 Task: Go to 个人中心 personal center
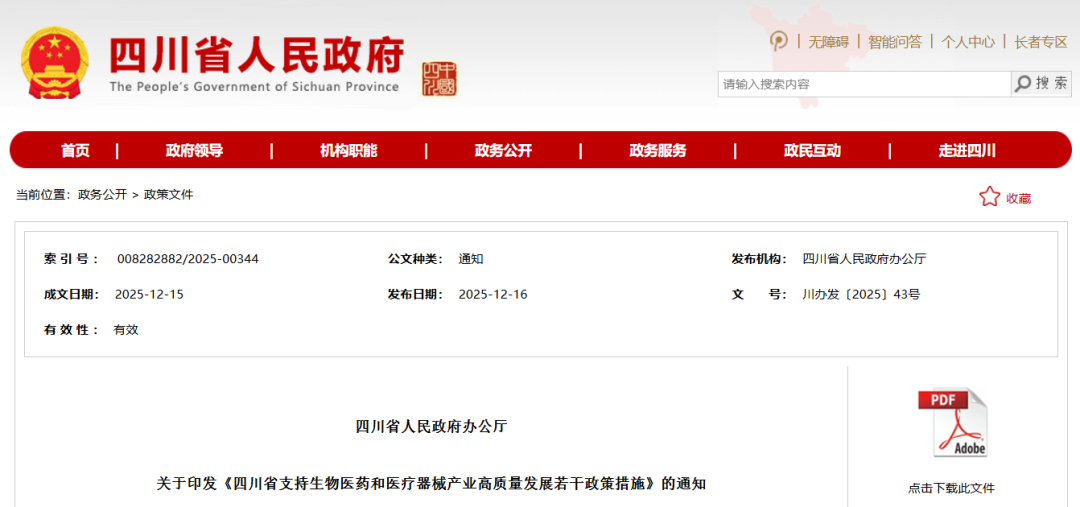[967, 42]
